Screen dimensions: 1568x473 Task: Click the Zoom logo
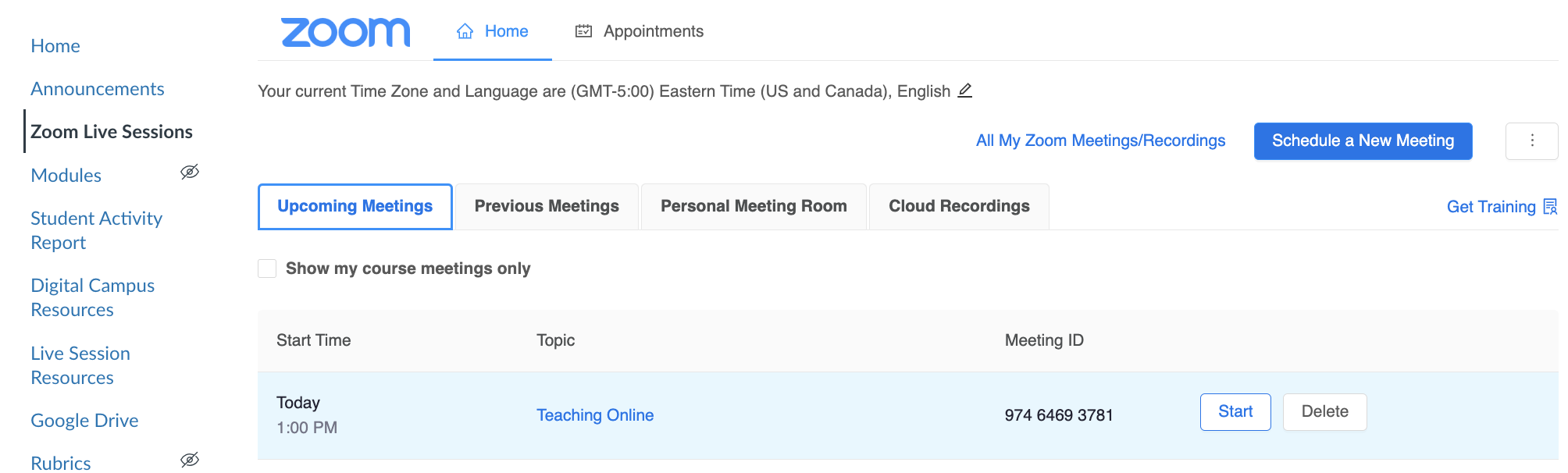click(x=345, y=32)
